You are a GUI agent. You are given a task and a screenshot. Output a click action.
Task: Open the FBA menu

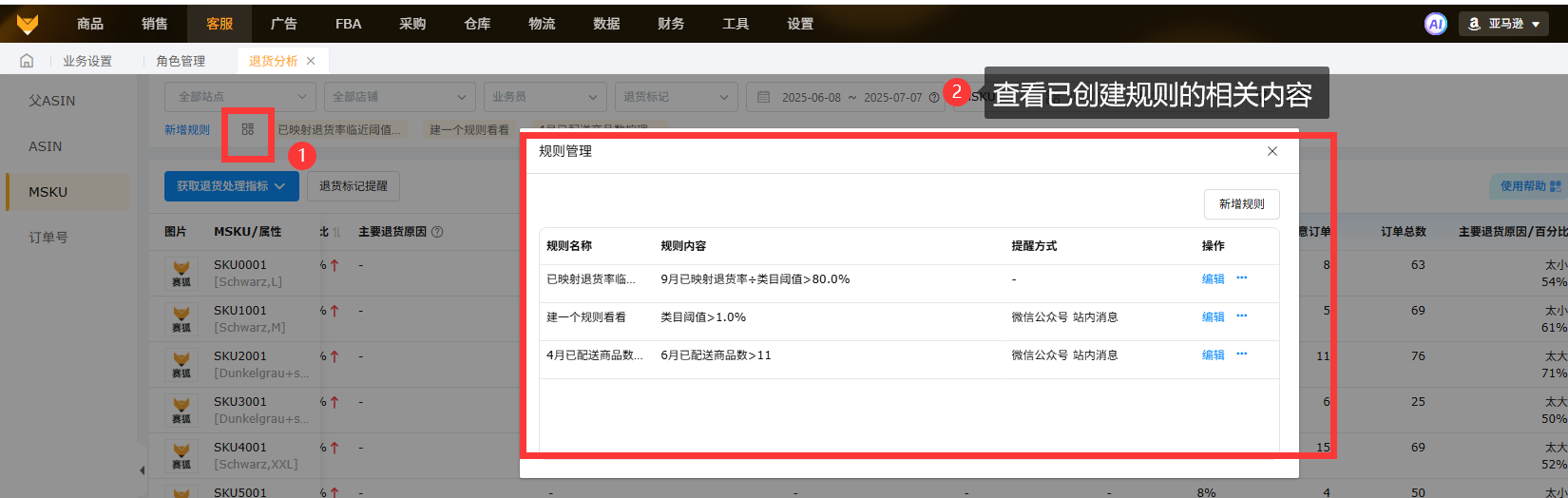point(349,24)
